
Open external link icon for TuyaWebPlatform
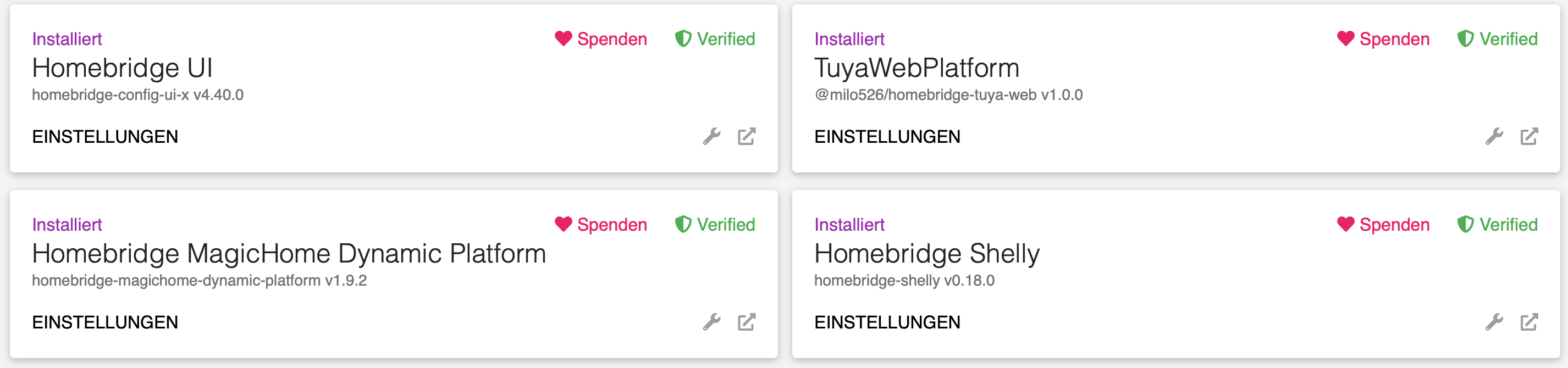(x=1529, y=136)
